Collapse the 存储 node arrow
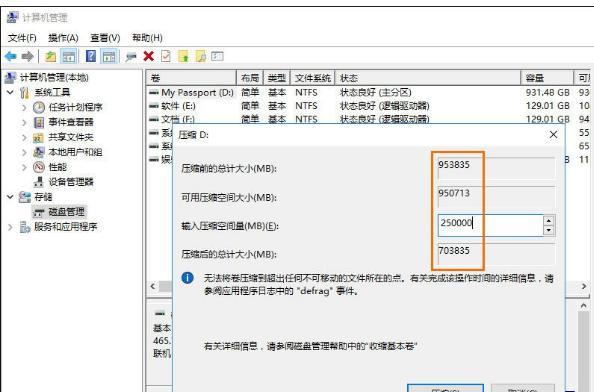This screenshot has height=392, width=594. pyautogui.click(x=11, y=197)
